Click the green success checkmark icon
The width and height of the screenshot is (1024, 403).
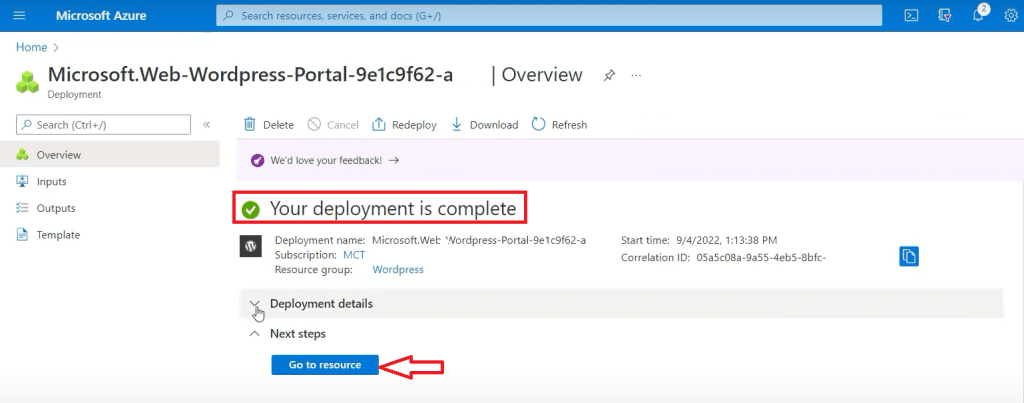(251, 210)
